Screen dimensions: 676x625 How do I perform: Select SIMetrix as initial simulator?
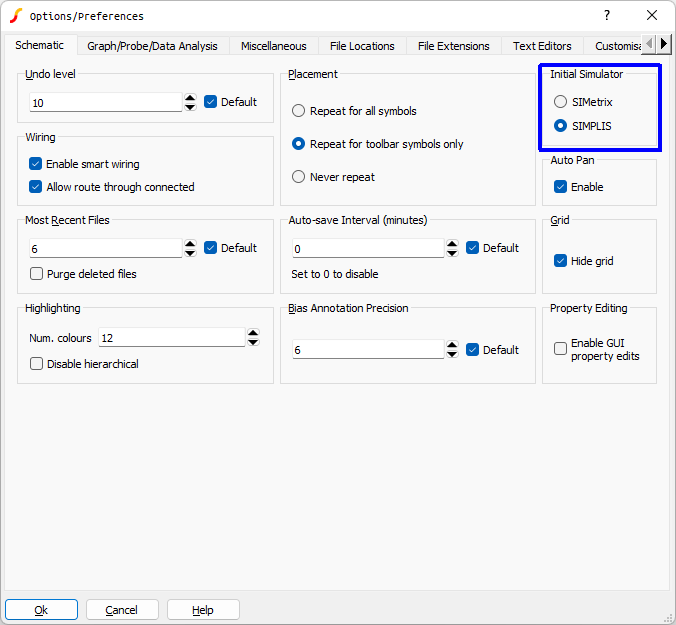point(561,102)
